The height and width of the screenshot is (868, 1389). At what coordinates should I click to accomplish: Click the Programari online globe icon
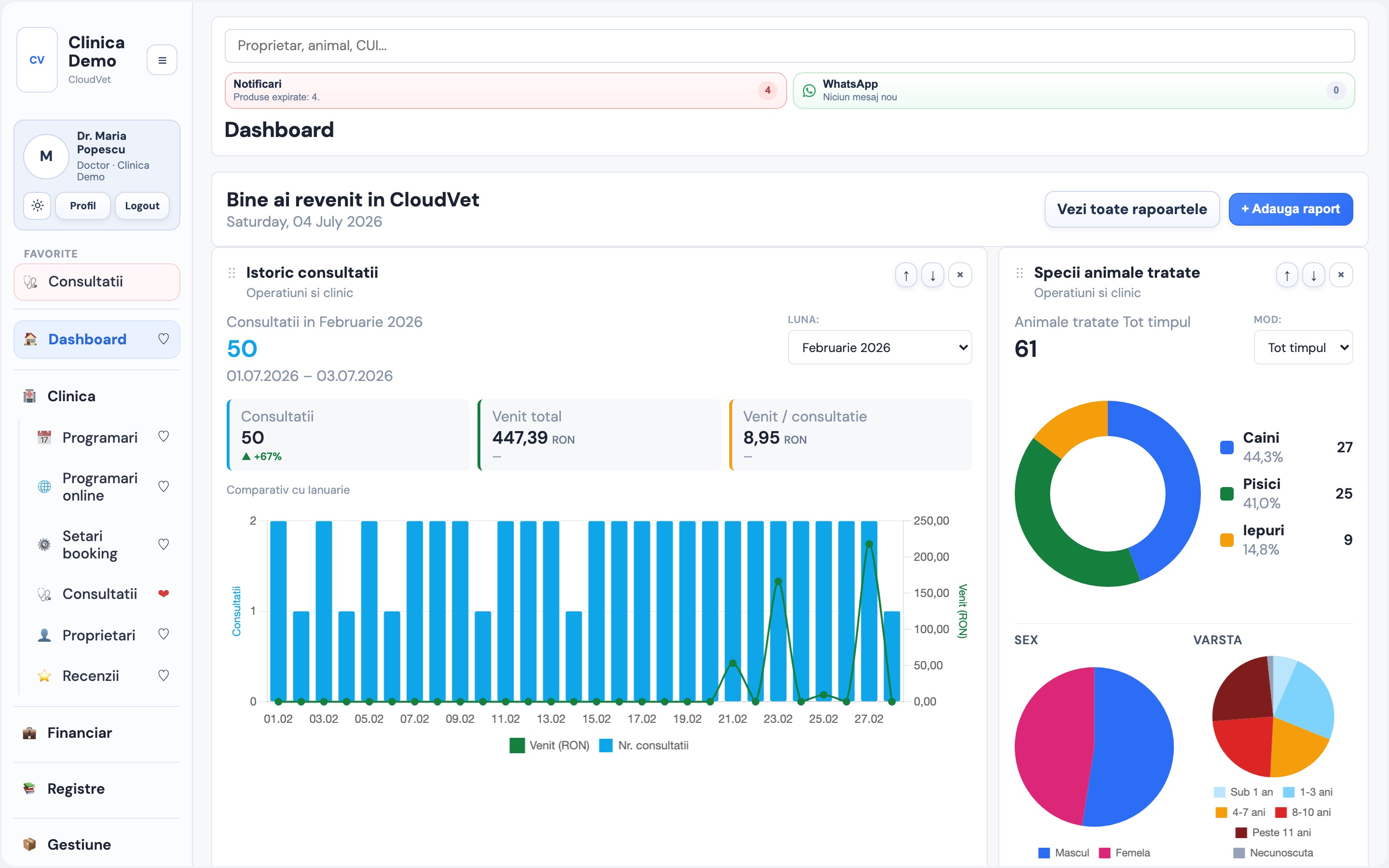pyautogui.click(x=44, y=487)
